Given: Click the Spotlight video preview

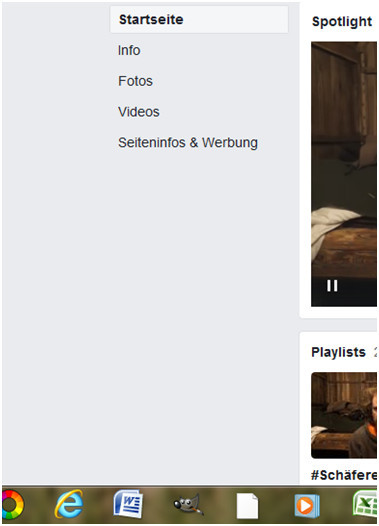Looking at the screenshot, I should 344,158.
